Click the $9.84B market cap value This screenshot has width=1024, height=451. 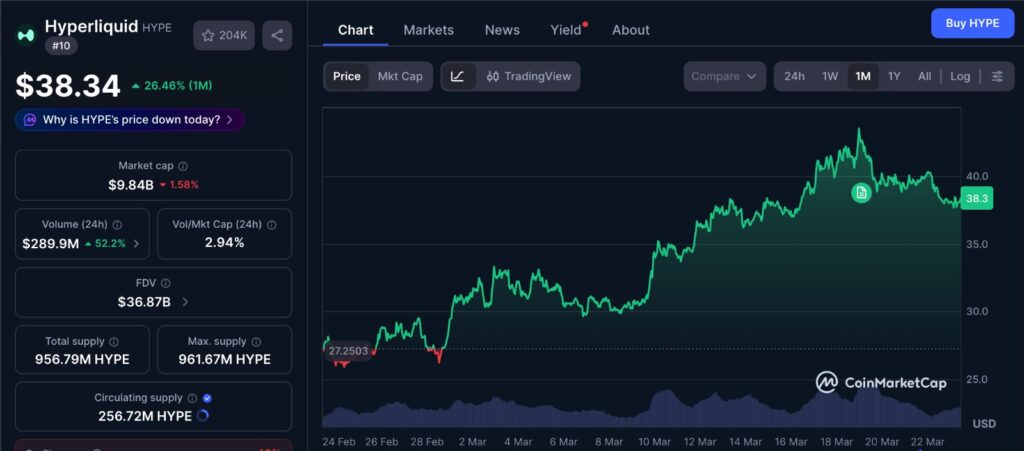[131, 185]
